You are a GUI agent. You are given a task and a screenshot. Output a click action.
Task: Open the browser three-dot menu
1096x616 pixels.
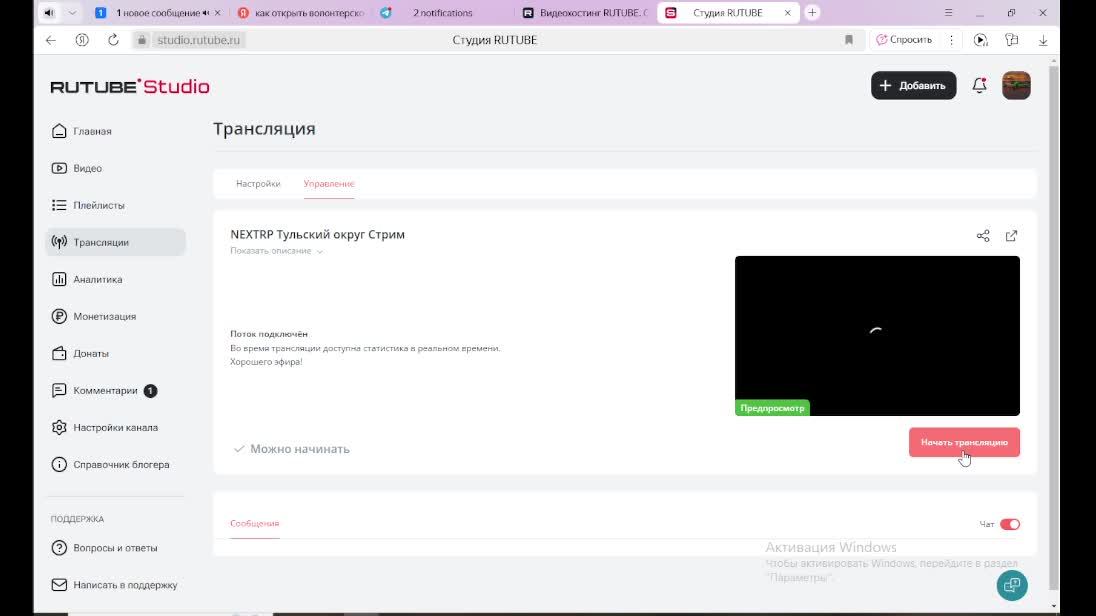(x=951, y=40)
